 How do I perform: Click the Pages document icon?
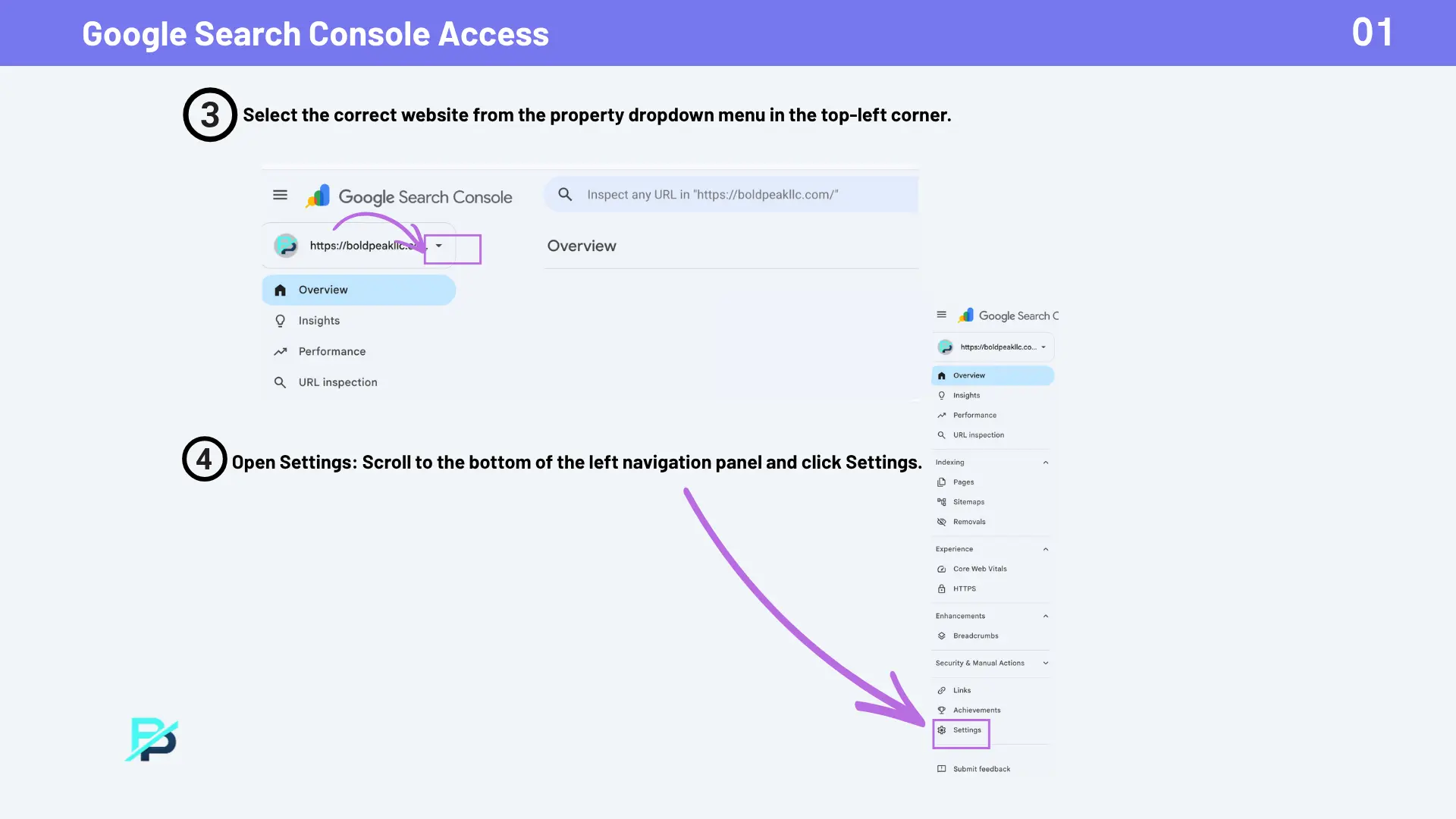941,482
